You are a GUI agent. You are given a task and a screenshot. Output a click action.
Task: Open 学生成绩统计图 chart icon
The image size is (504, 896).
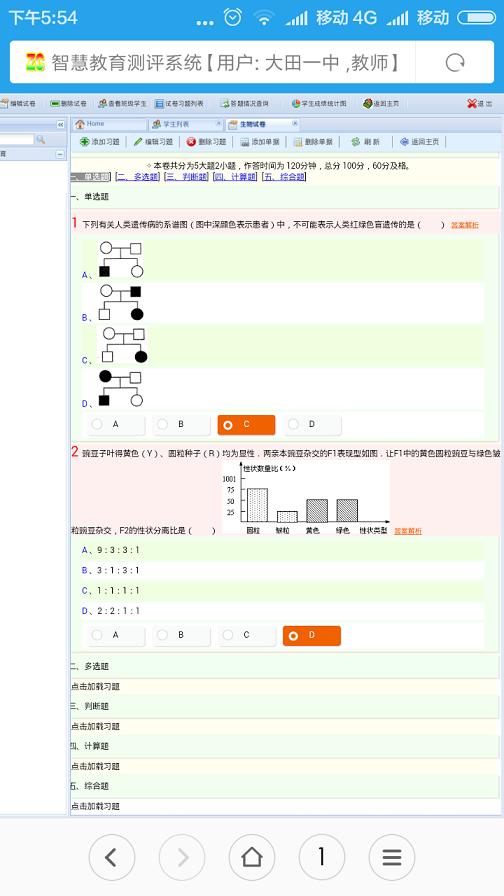click(x=296, y=103)
